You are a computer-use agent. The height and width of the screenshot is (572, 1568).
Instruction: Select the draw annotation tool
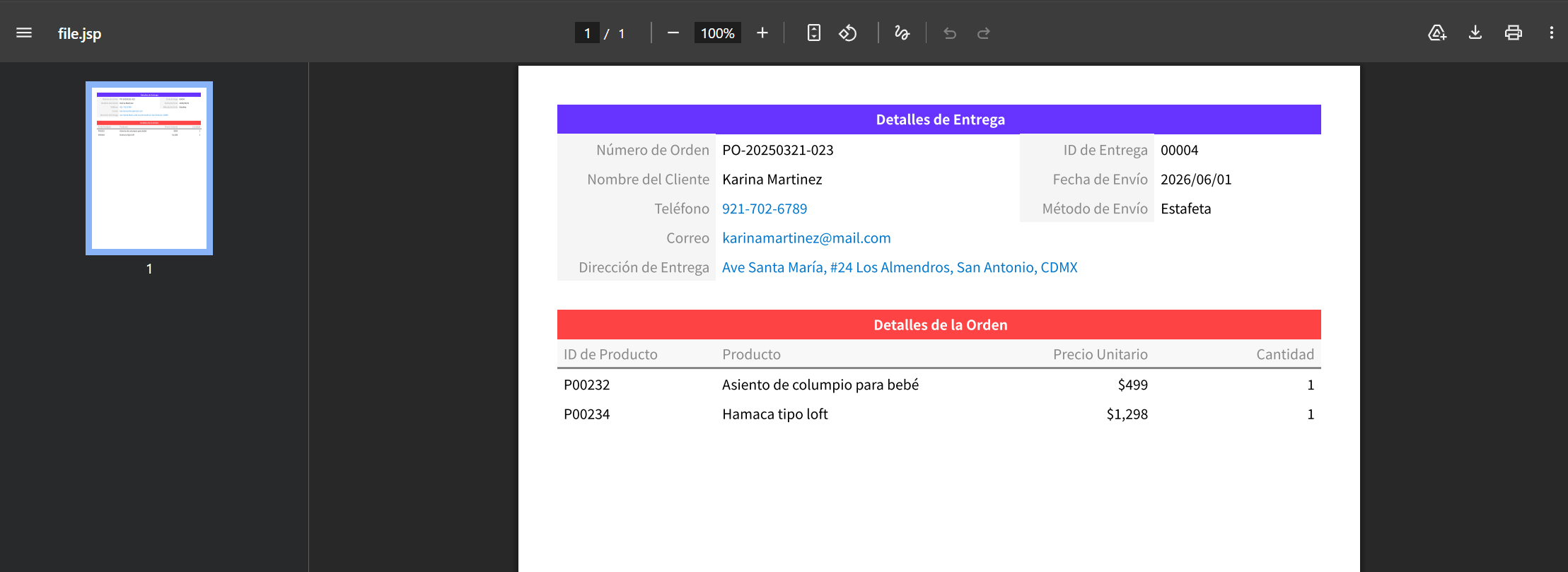click(x=902, y=33)
